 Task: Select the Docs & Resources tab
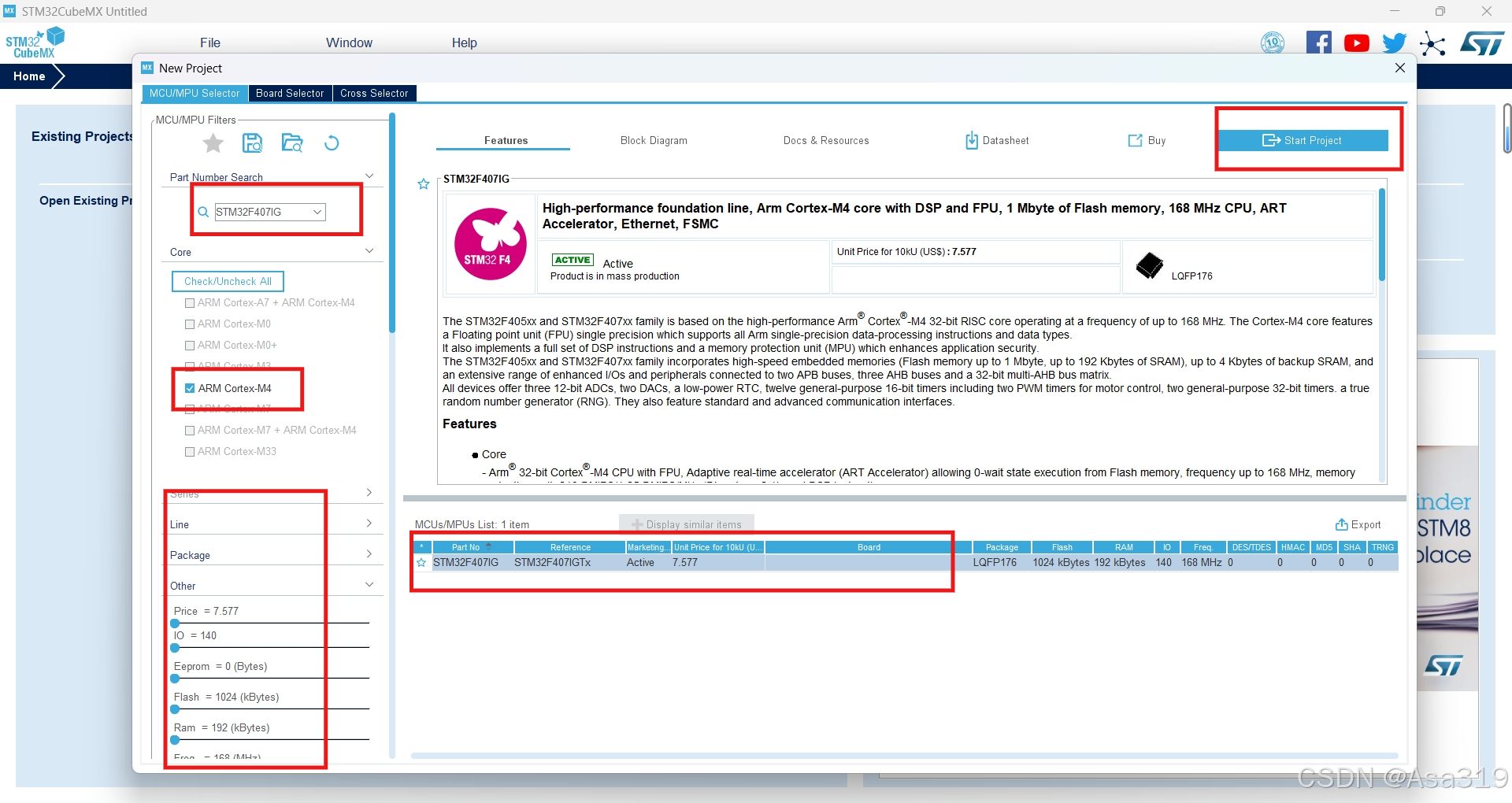pyautogui.click(x=826, y=140)
